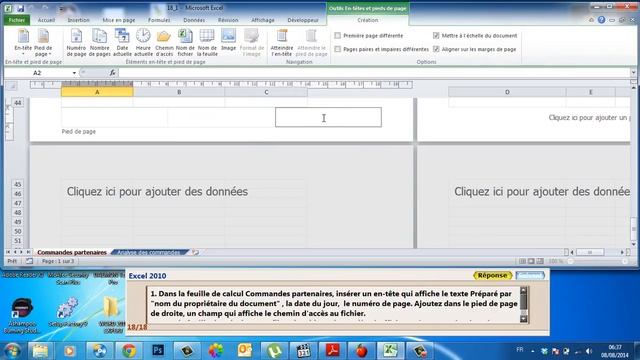Select row 47 header
640x360 pixels.
click(17, 203)
